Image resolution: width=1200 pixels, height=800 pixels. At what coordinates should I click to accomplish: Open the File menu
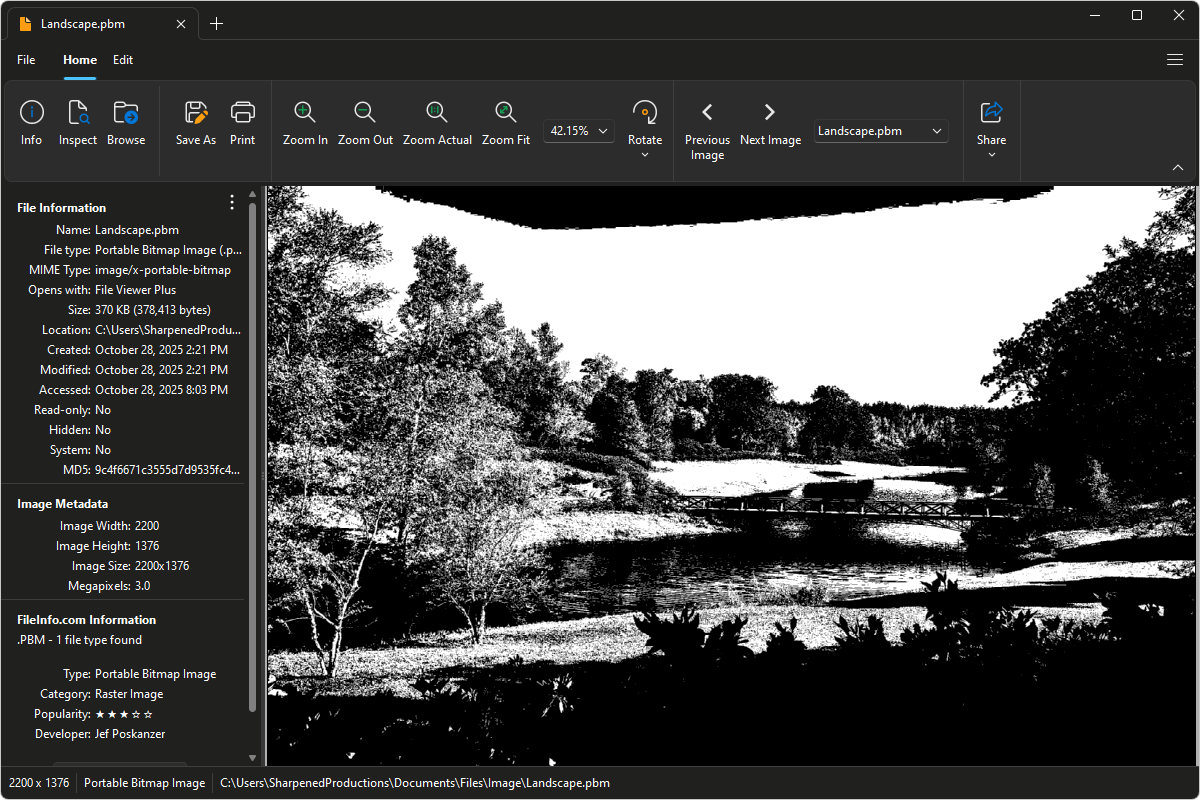[25, 60]
